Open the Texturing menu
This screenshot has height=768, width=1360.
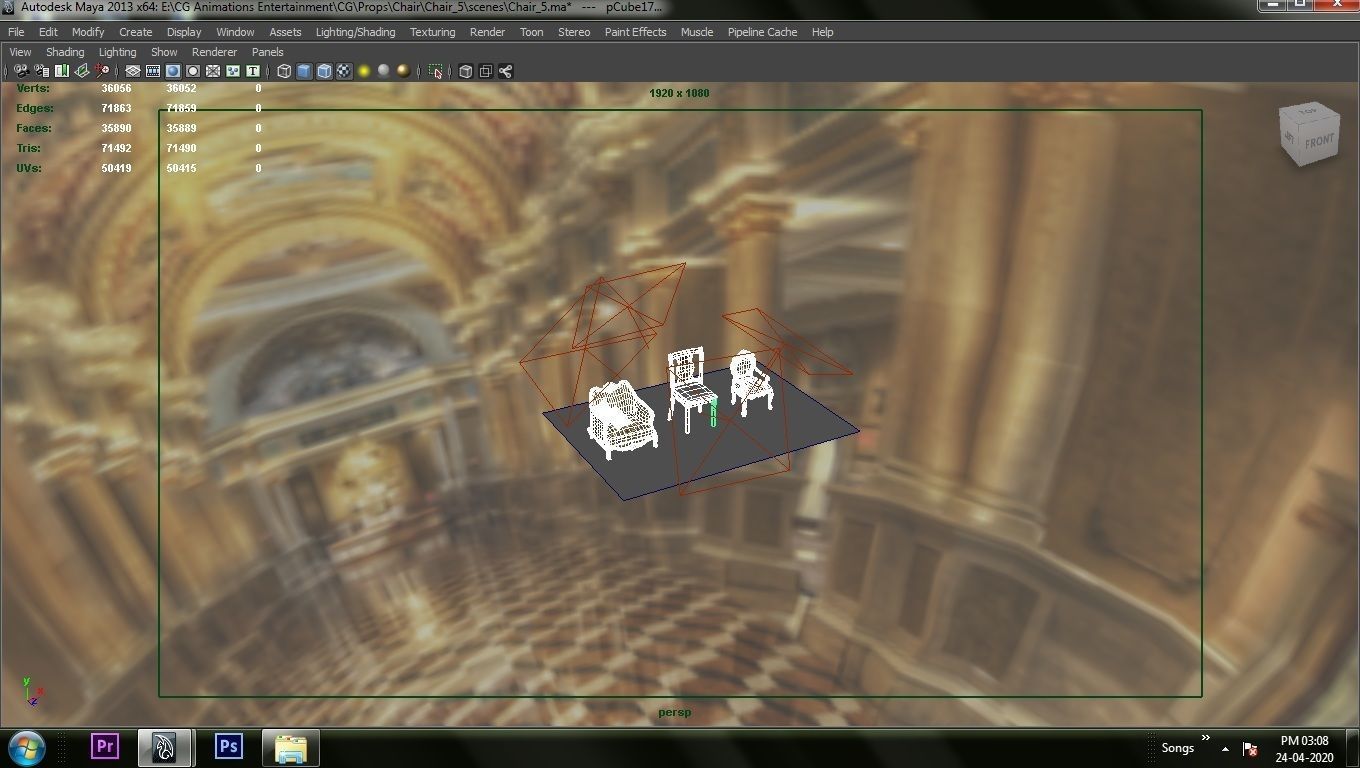click(x=432, y=32)
